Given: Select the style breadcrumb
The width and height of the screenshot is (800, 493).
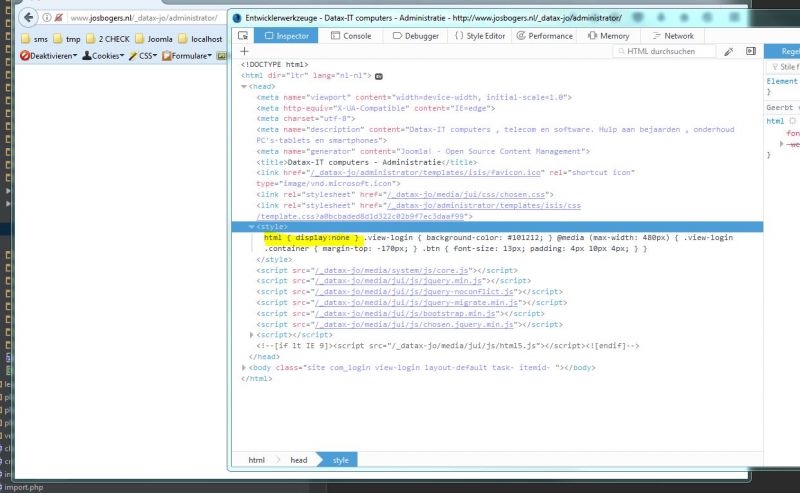Looking at the screenshot, I should pos(340,460).
